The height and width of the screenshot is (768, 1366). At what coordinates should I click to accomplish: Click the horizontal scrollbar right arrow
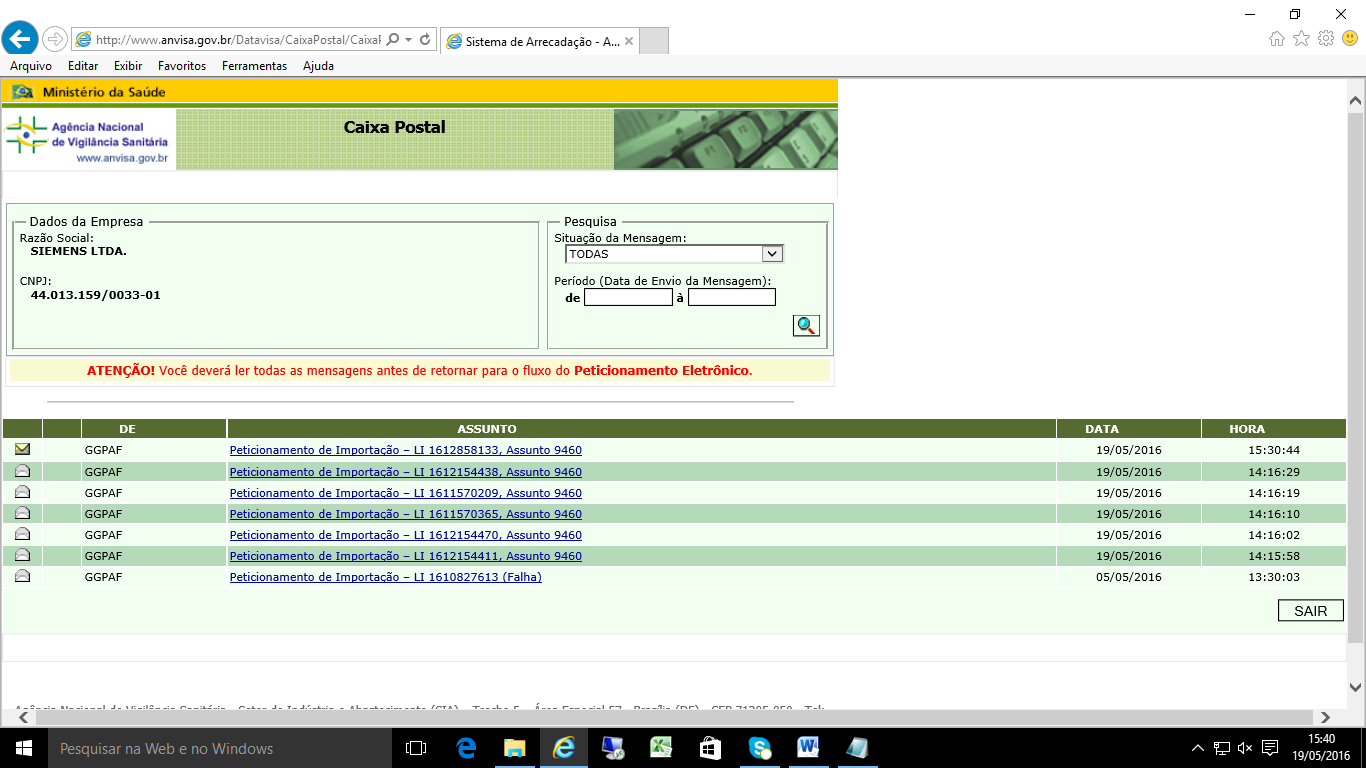[x=1325, y=717]
